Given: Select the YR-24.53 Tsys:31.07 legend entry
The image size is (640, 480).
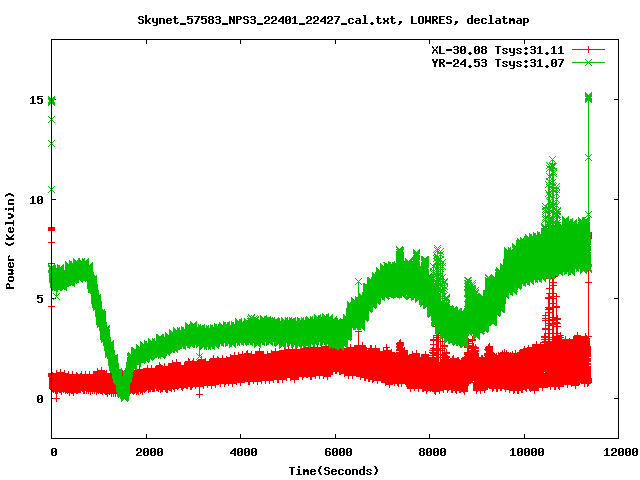Looking at the screenshot, I should pyautogui.click(x=498, y=63).
